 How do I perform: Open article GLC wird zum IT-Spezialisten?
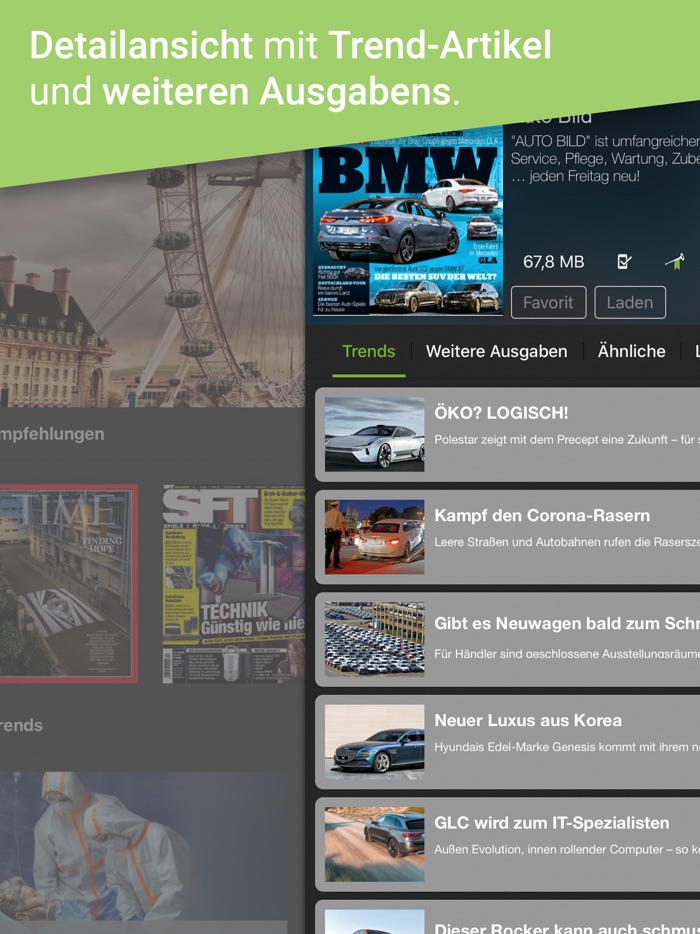pyautogui.click(x=508, y=844)
